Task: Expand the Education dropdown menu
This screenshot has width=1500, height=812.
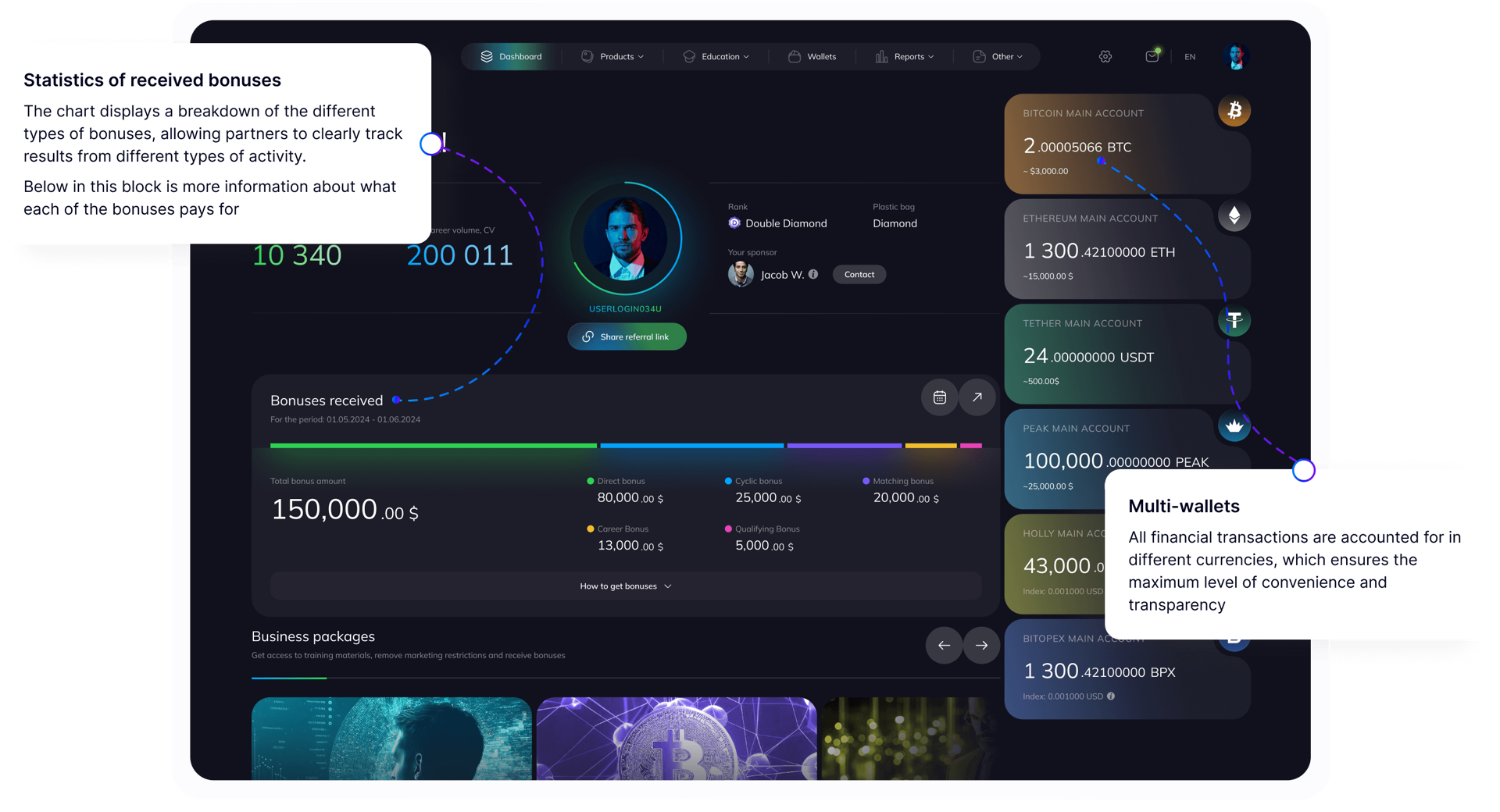Action: pyautogui.click(x=716, y=56)
